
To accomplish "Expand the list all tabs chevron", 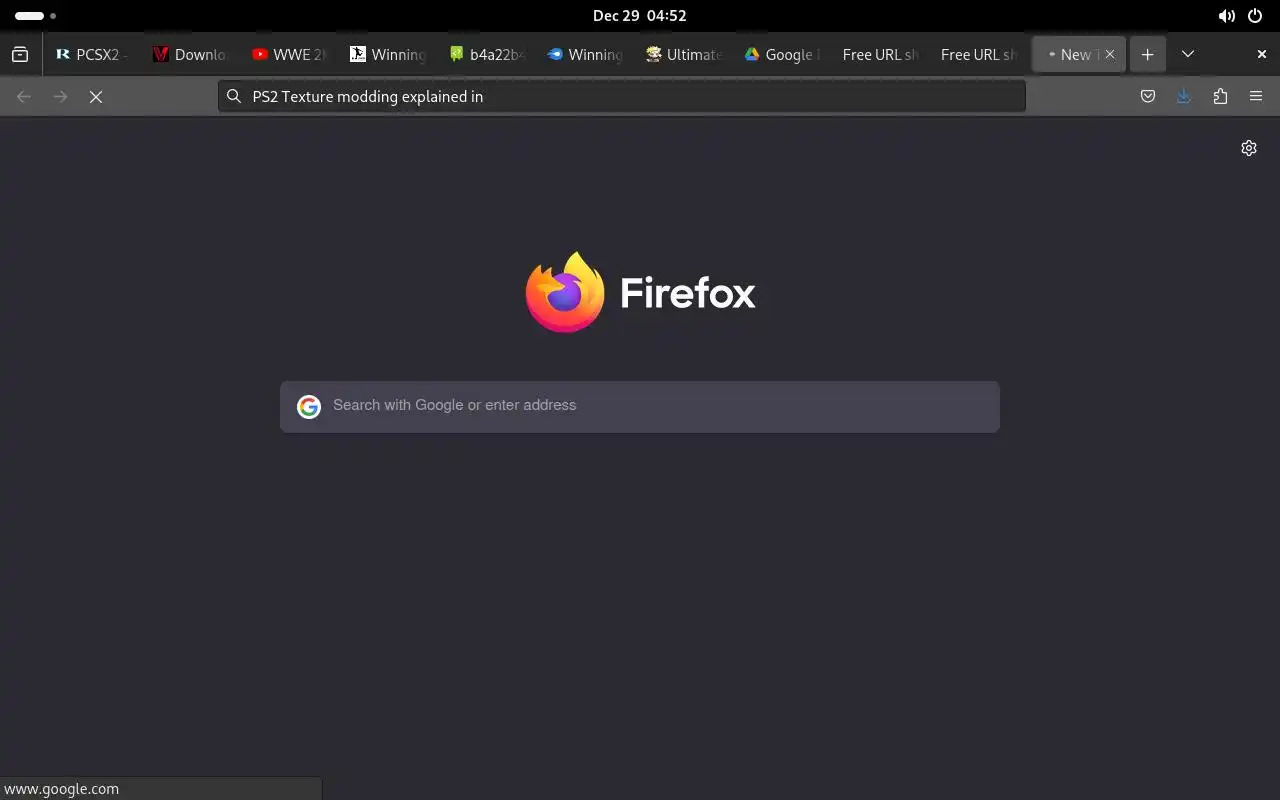I will (1188, 55).
